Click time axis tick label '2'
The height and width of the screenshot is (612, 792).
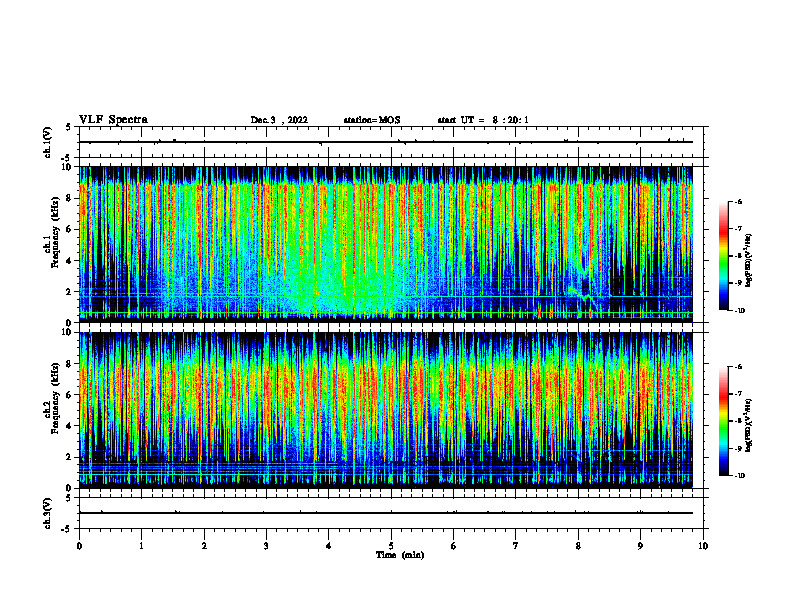point(204,546)
